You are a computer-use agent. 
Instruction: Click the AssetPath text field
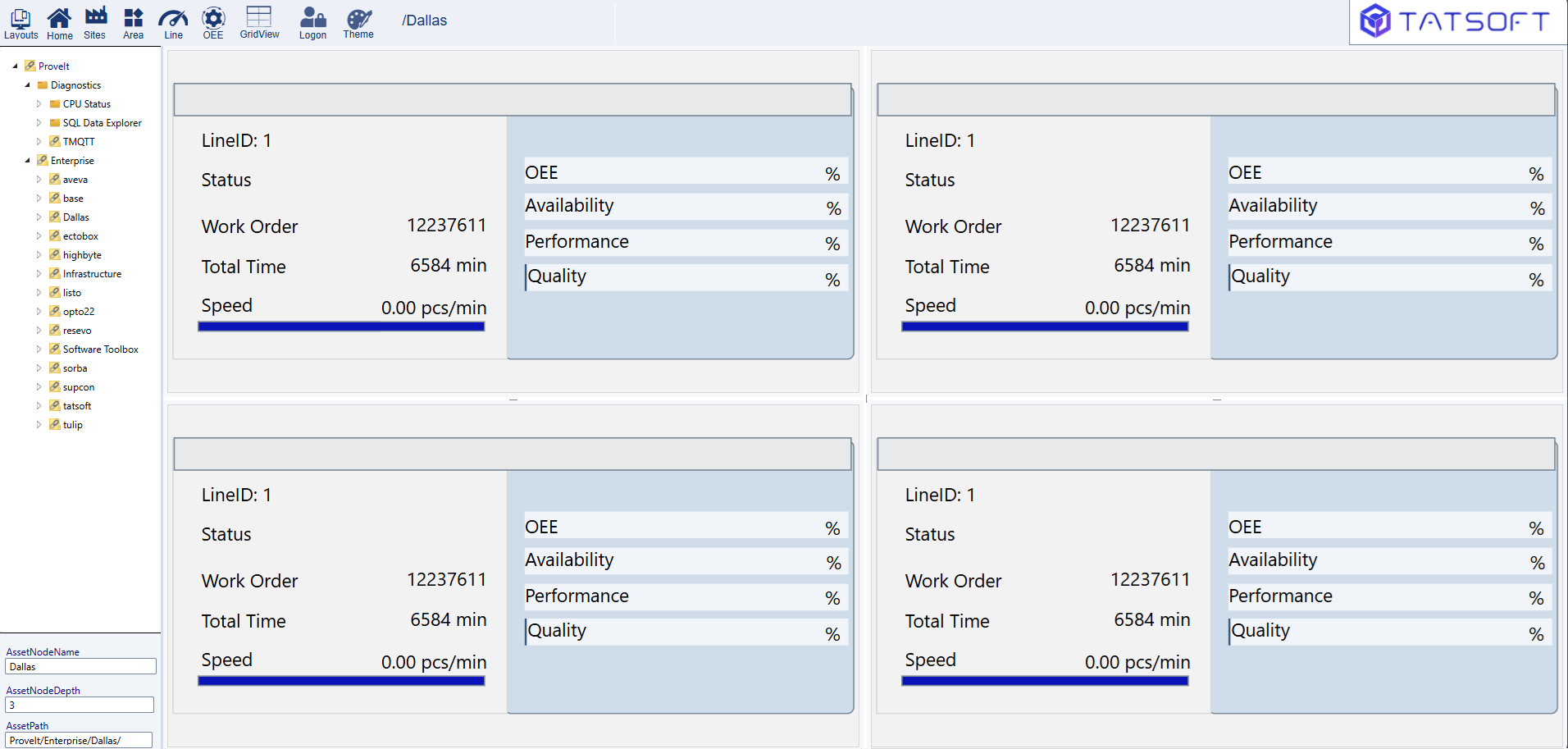[79, 740]
